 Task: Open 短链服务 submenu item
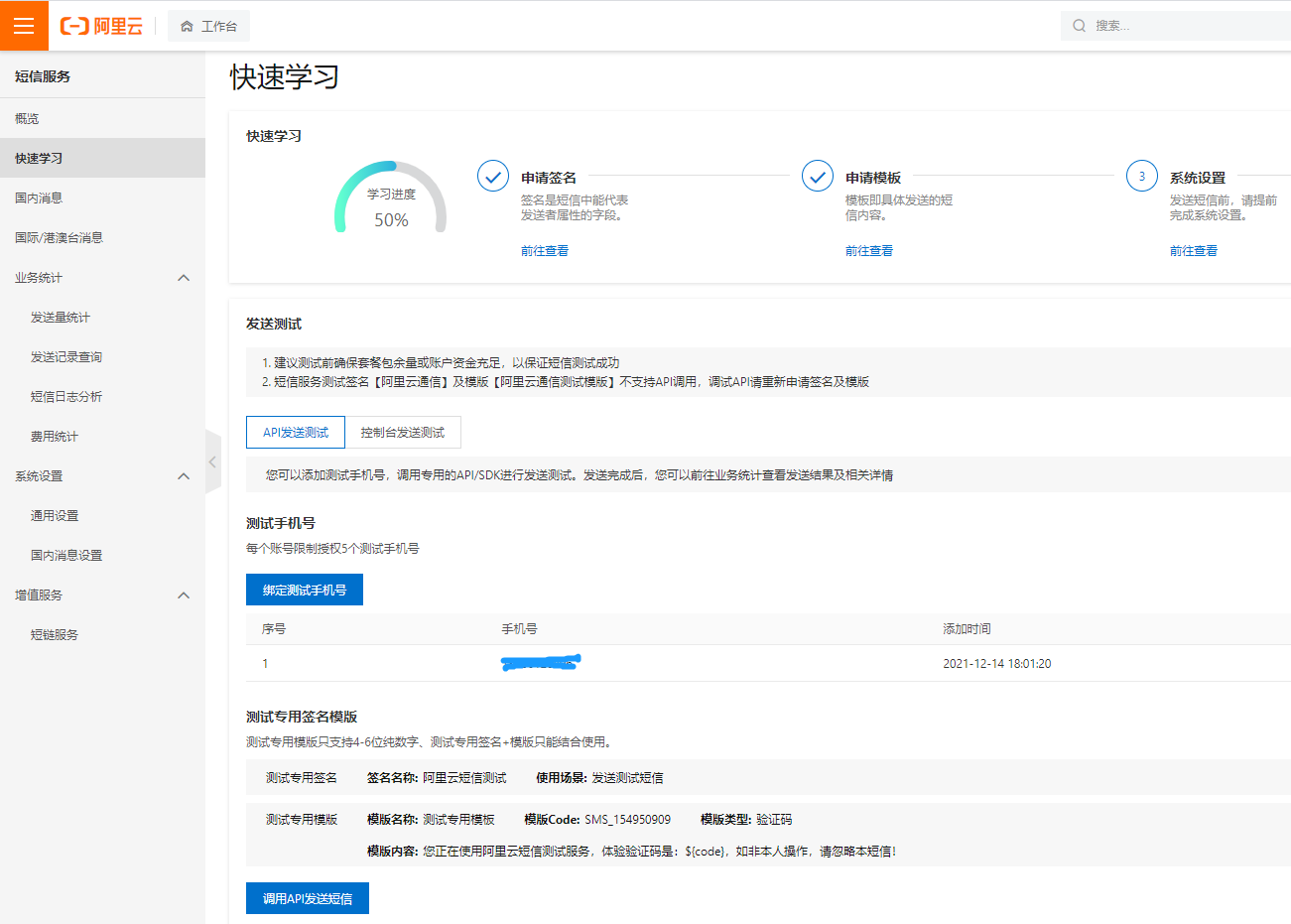102,634
